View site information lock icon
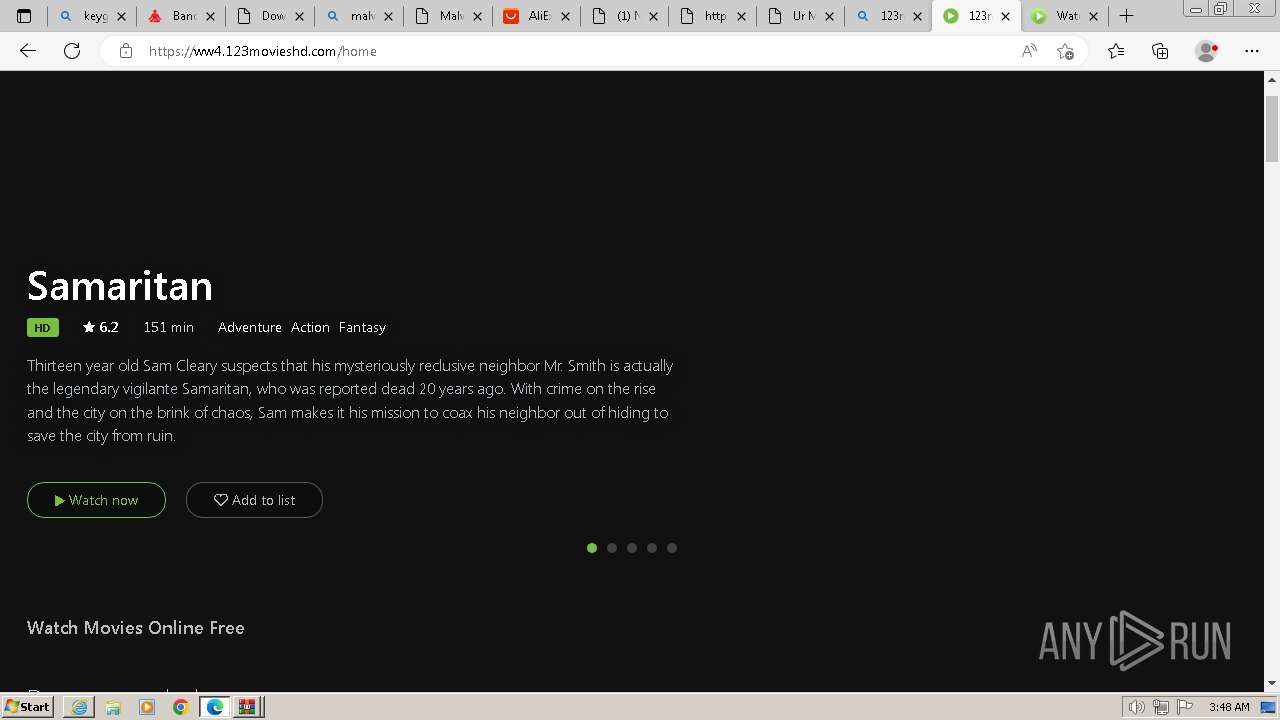The width and height of the screenshot is (1280, 720). click(x=126, y=51)
